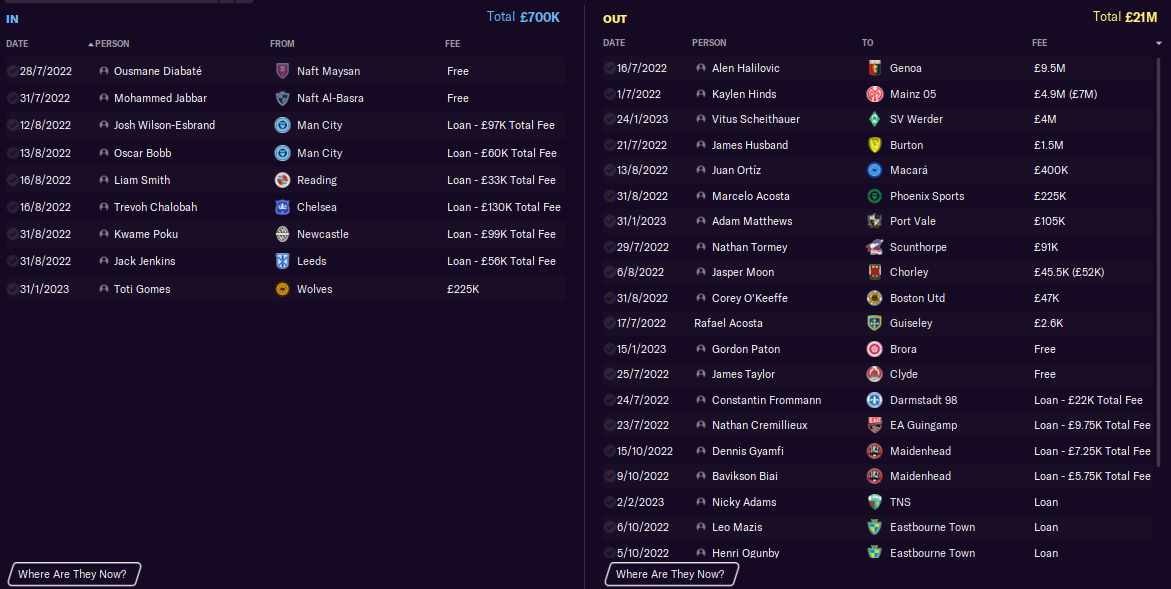Click Eastbourne Town badge in Leo Mazis row

coord(875,527)
